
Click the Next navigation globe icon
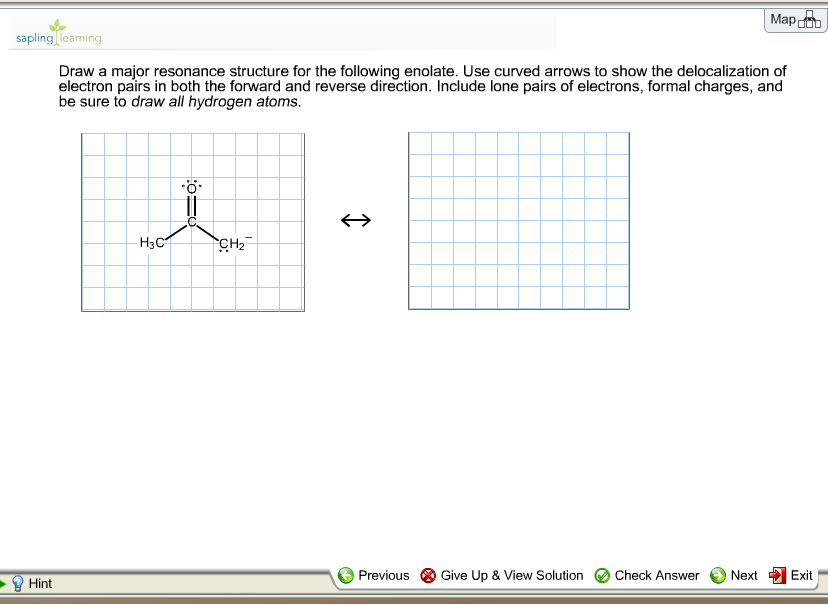coord(718,575)
